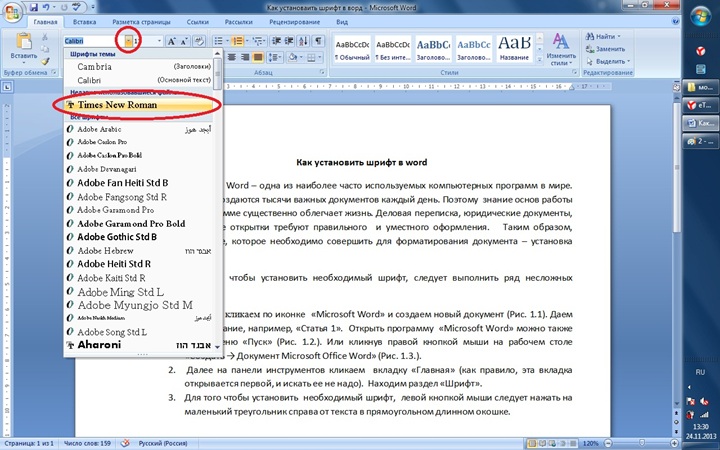Apply the Обычный style

point(353,49)
